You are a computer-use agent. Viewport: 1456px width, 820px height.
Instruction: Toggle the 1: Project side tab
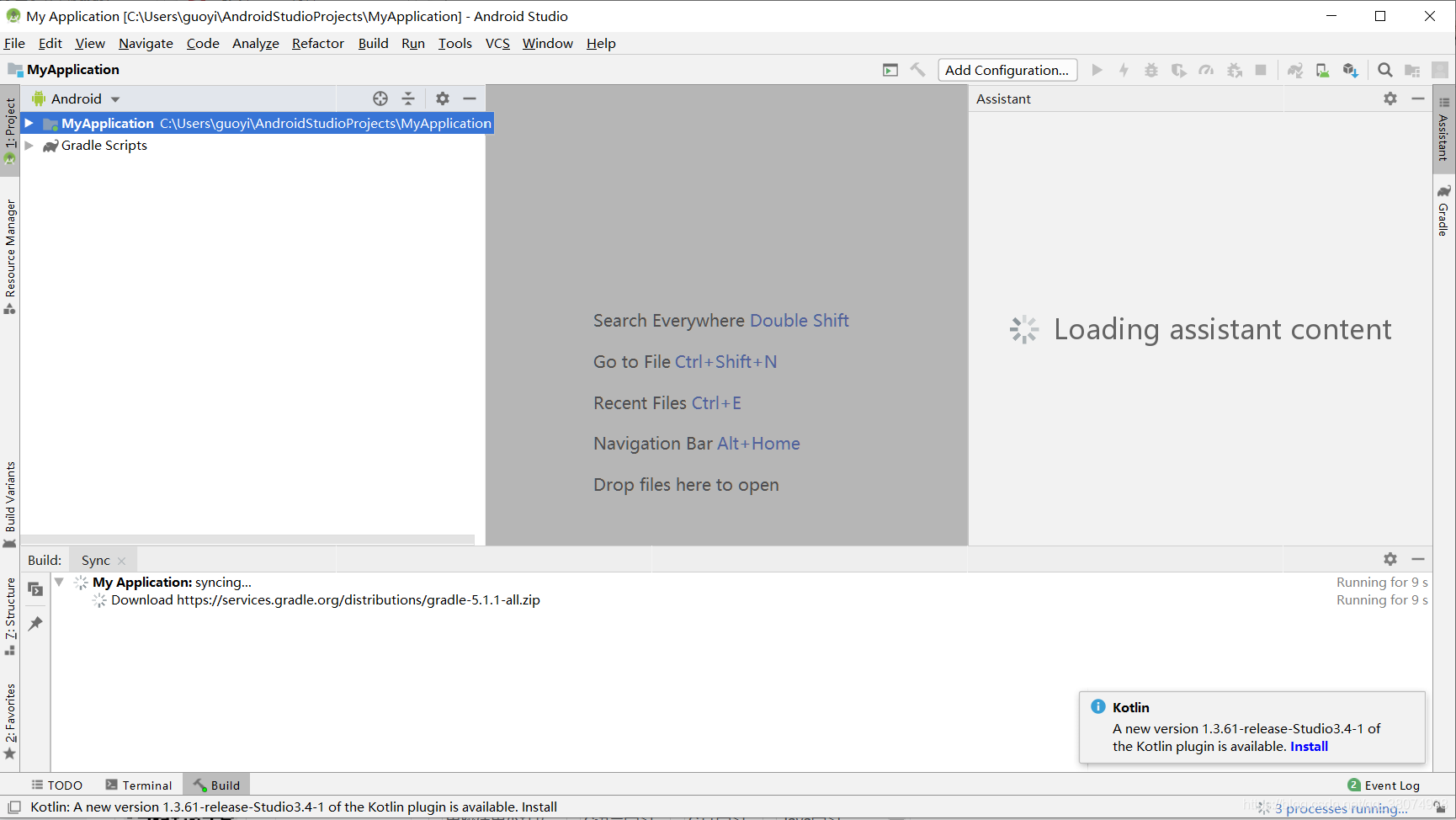click(x=10, y=130)
